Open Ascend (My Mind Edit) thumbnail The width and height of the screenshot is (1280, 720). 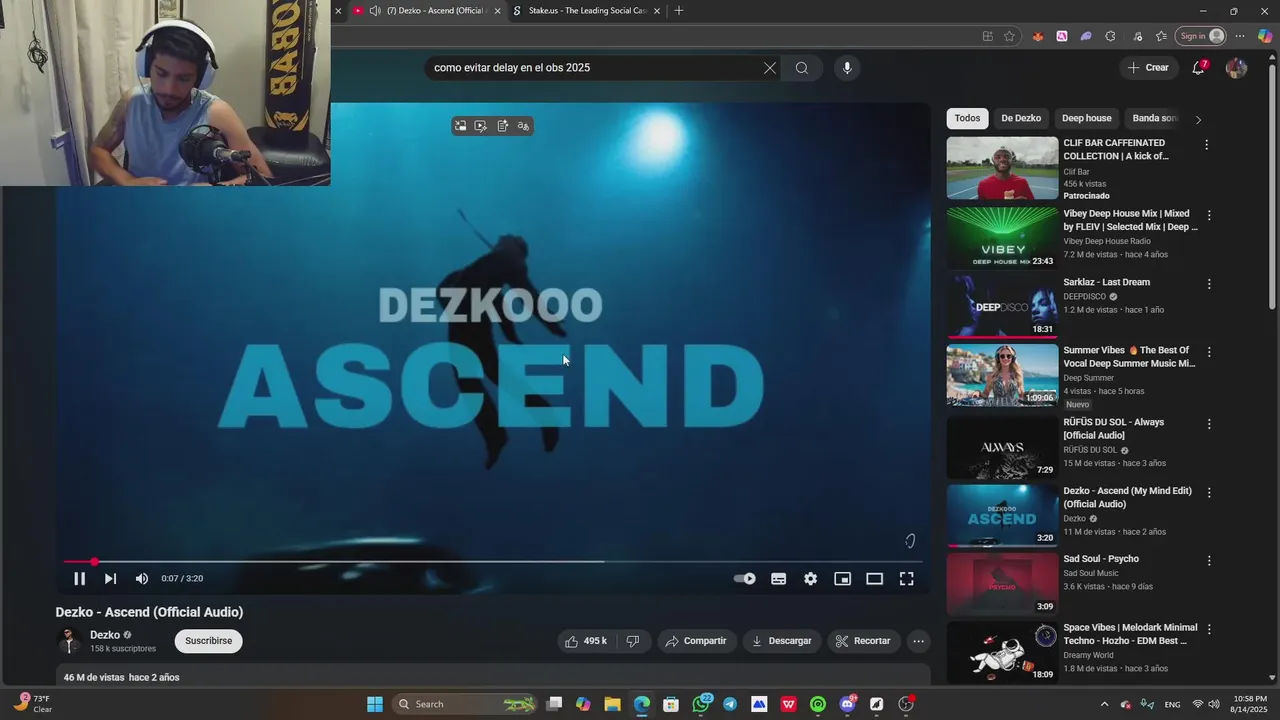click(1002, 515)
